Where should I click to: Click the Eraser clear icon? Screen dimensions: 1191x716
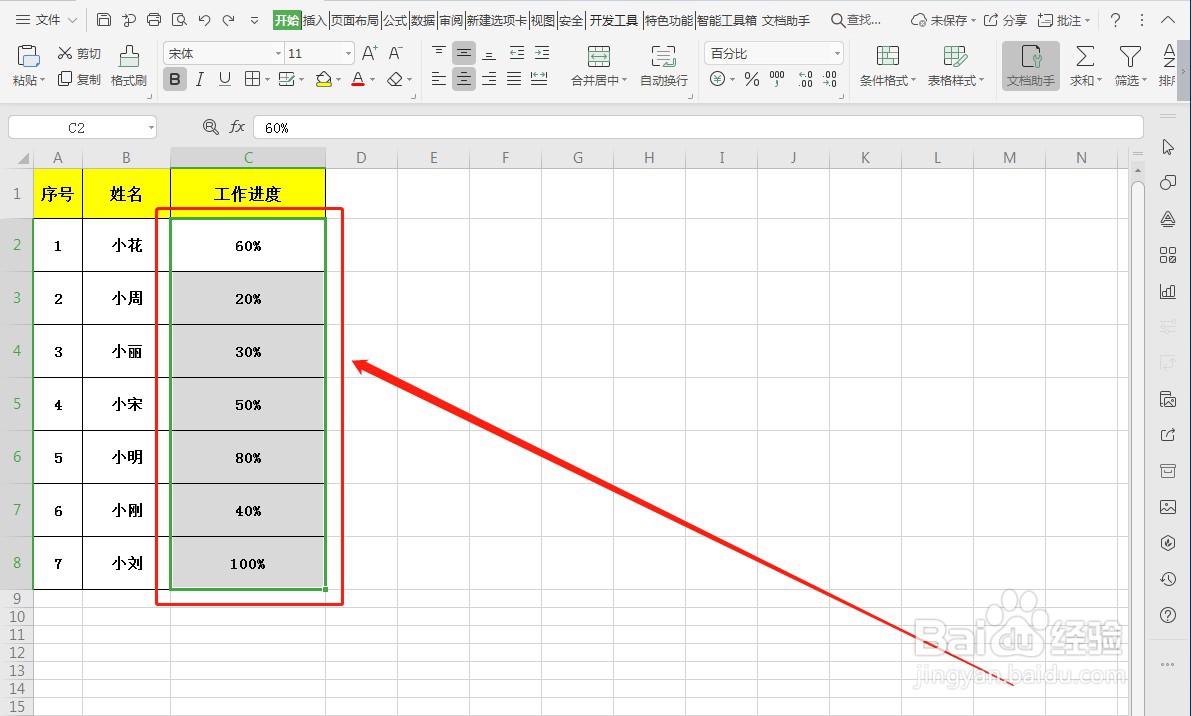tap(394, 79)
